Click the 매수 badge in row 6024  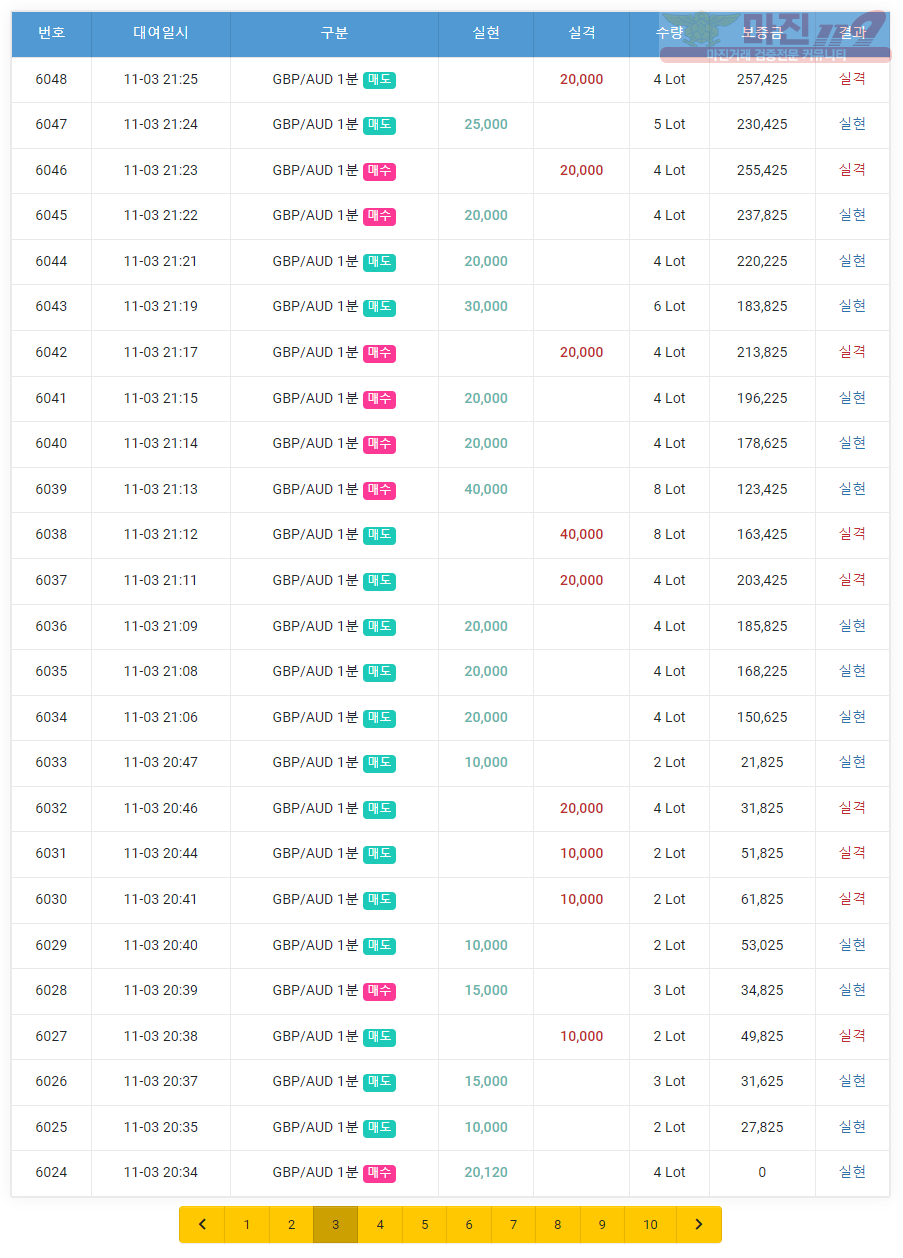pos(379,1173)
